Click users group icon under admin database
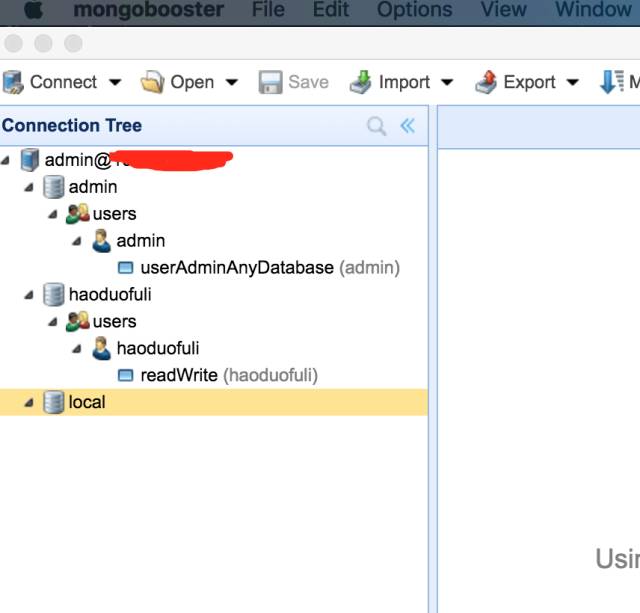640x613 pixels. click(78, 214)
